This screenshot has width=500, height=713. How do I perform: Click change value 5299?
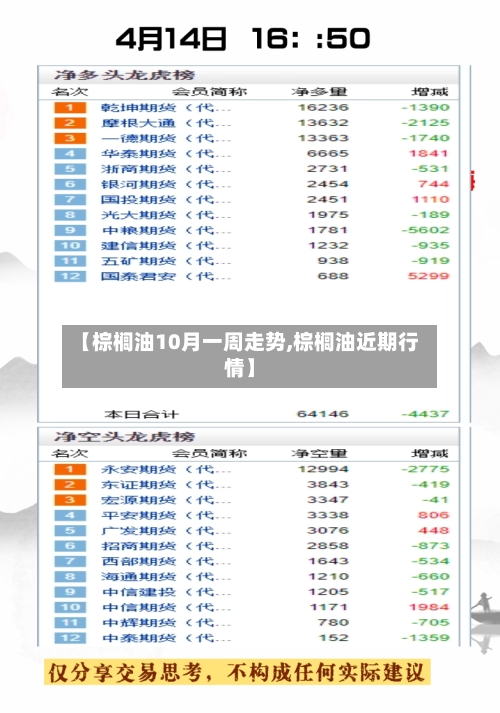click(429, 276)
